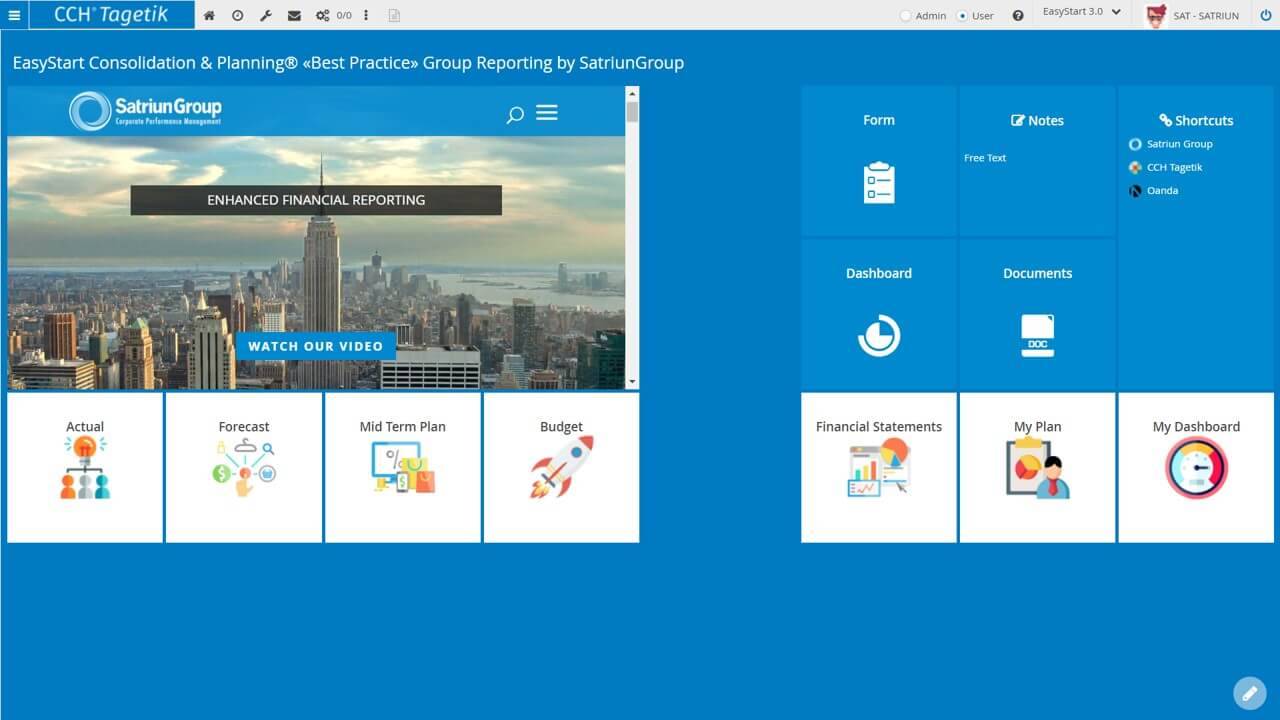Open the Satriun website hamburger menu
Screen dimensions: 1280x720
[x=546, y=113]
